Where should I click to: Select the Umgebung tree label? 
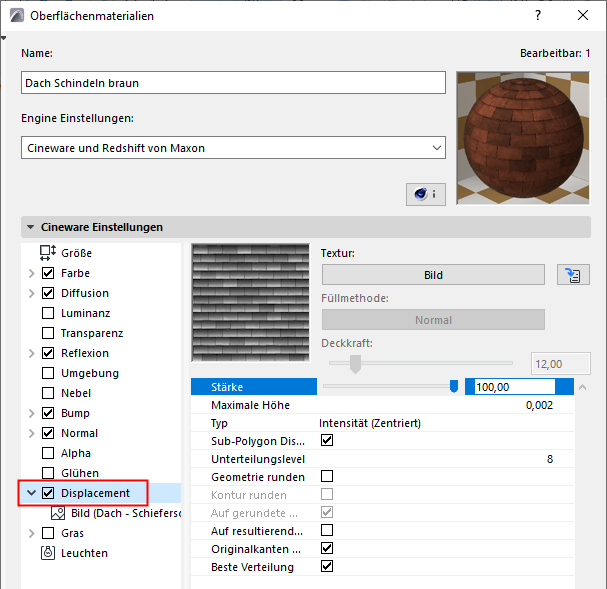(x=90, y=373)
